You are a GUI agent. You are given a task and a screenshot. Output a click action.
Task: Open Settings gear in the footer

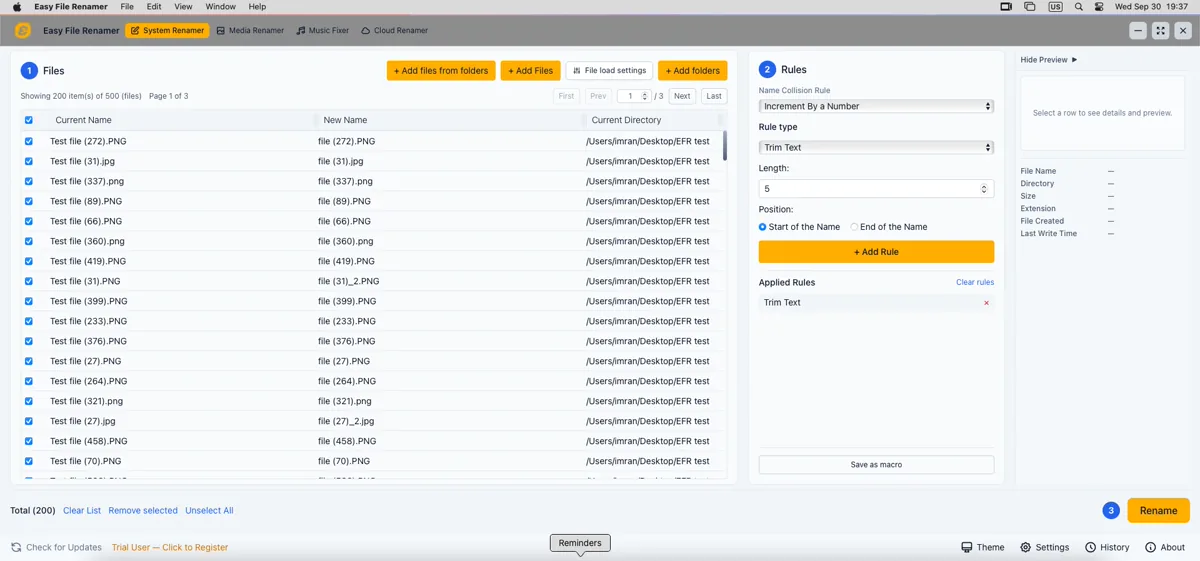point(1044,547)
